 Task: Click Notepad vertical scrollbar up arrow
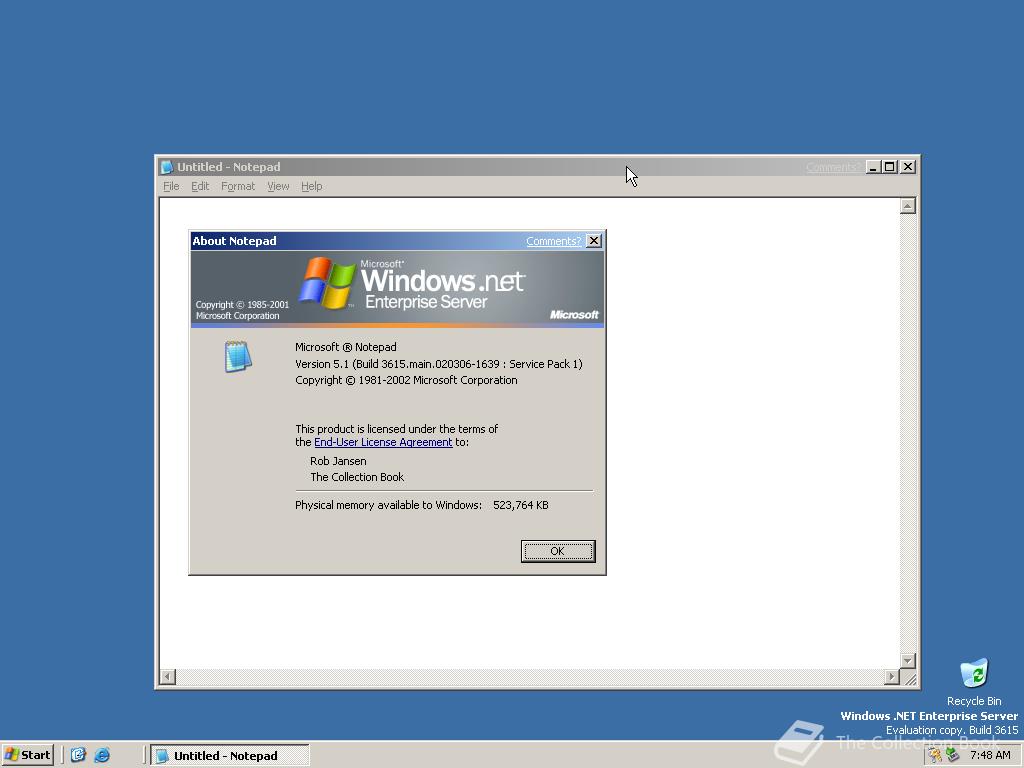pos(908,206)
